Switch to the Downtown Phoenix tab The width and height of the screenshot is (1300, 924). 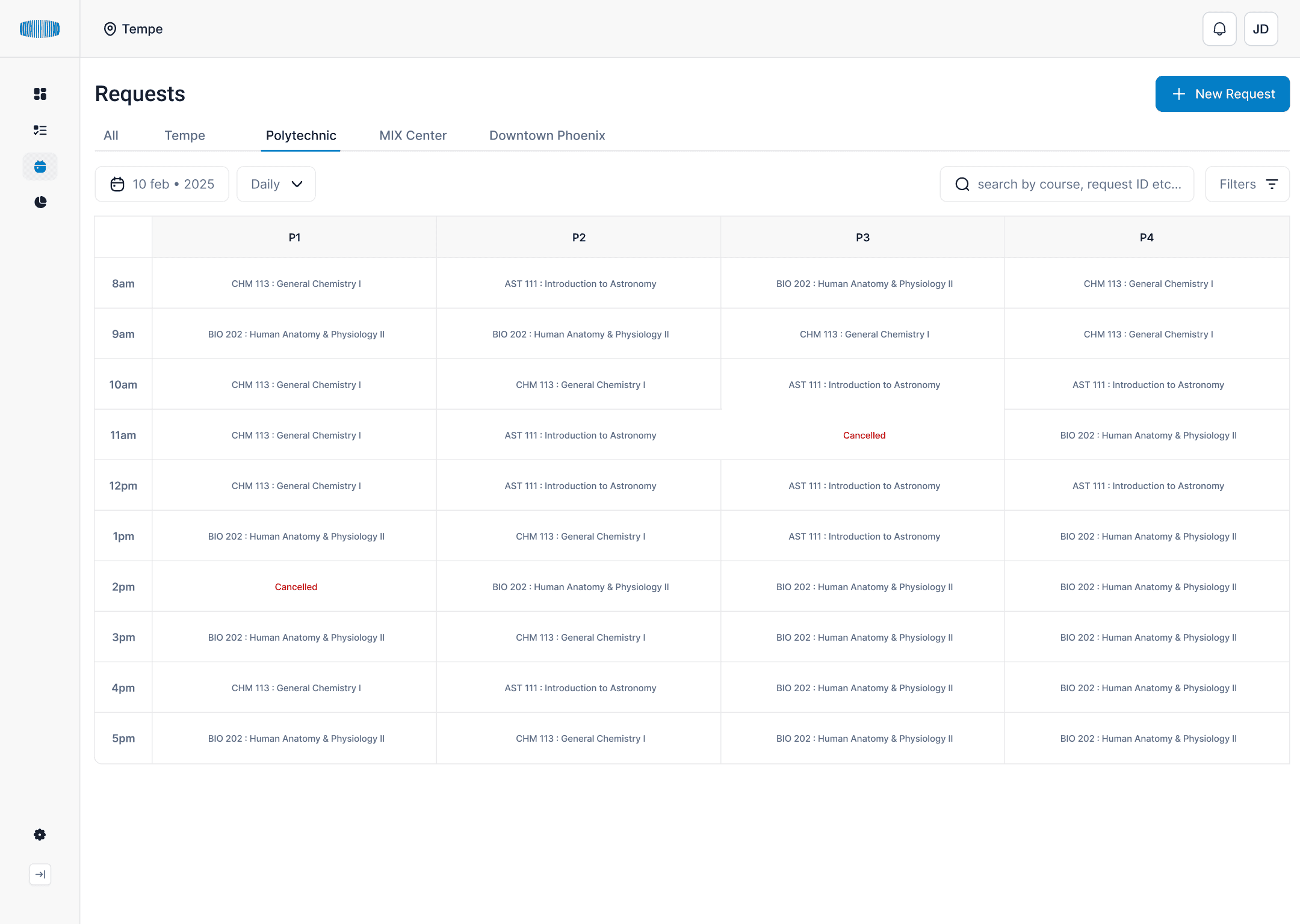point(547,135)
